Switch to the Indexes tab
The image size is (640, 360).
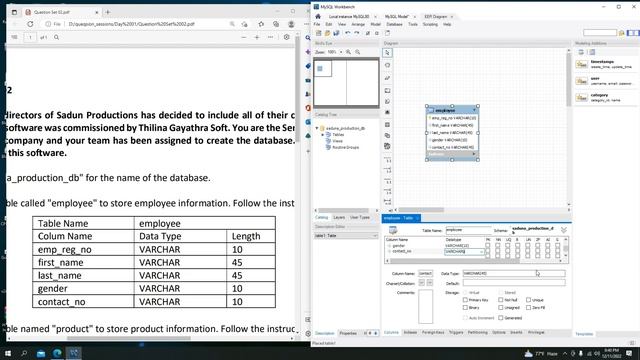coord(410,333)
